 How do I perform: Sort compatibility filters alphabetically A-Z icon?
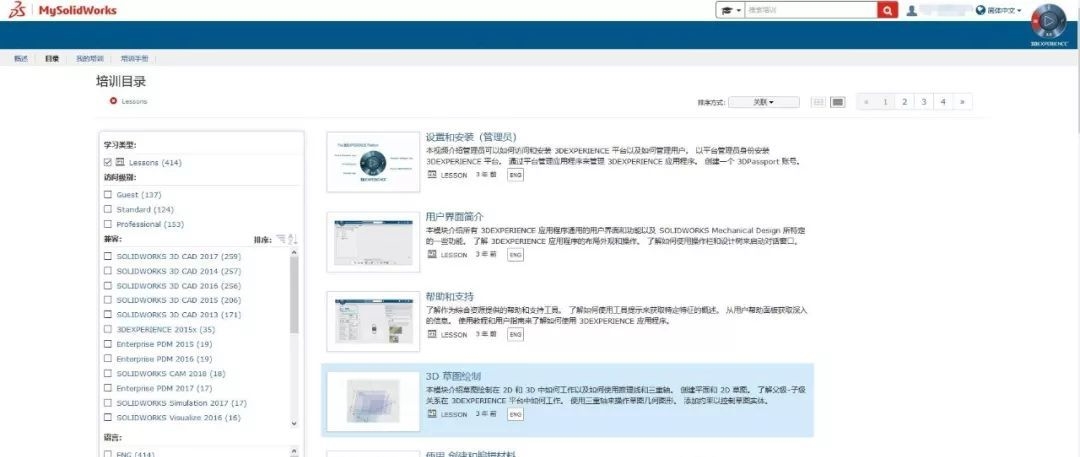(x=293, y=239)
